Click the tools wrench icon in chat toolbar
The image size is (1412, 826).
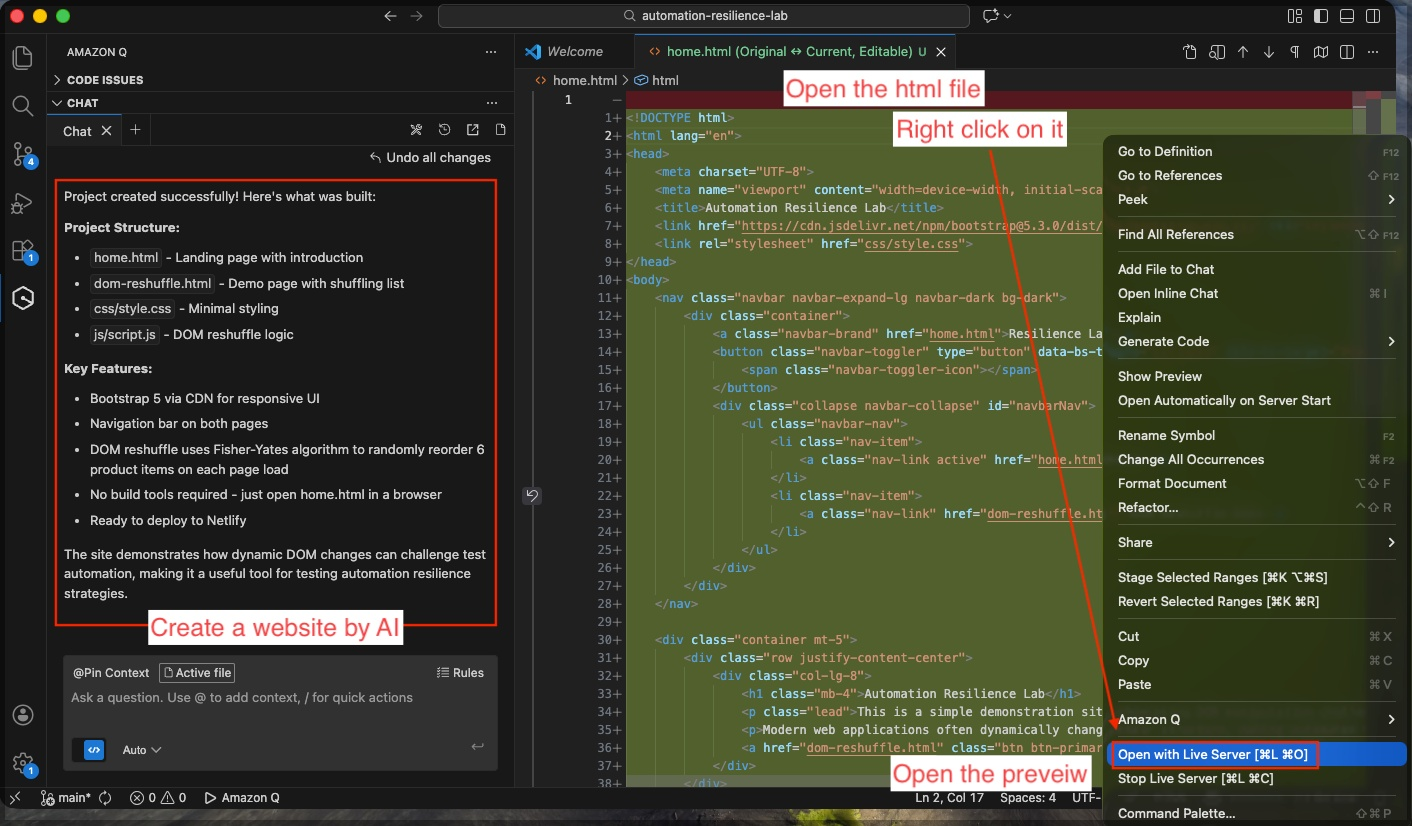tap(417, 130)
